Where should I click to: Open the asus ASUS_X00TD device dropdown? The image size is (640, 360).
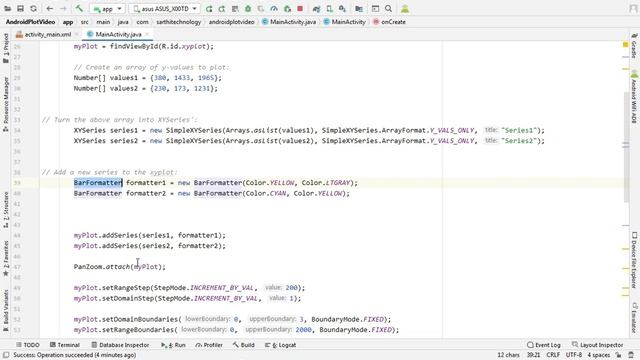click(164, 9)
